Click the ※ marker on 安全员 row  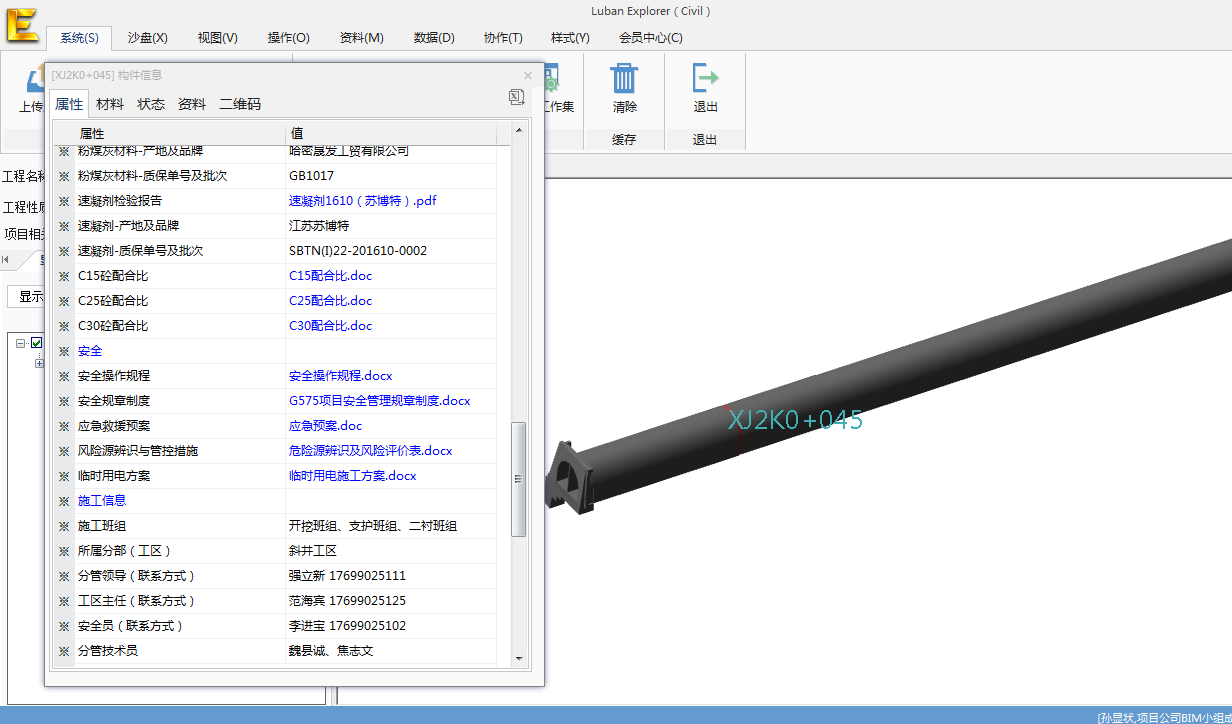pos(64,626)
